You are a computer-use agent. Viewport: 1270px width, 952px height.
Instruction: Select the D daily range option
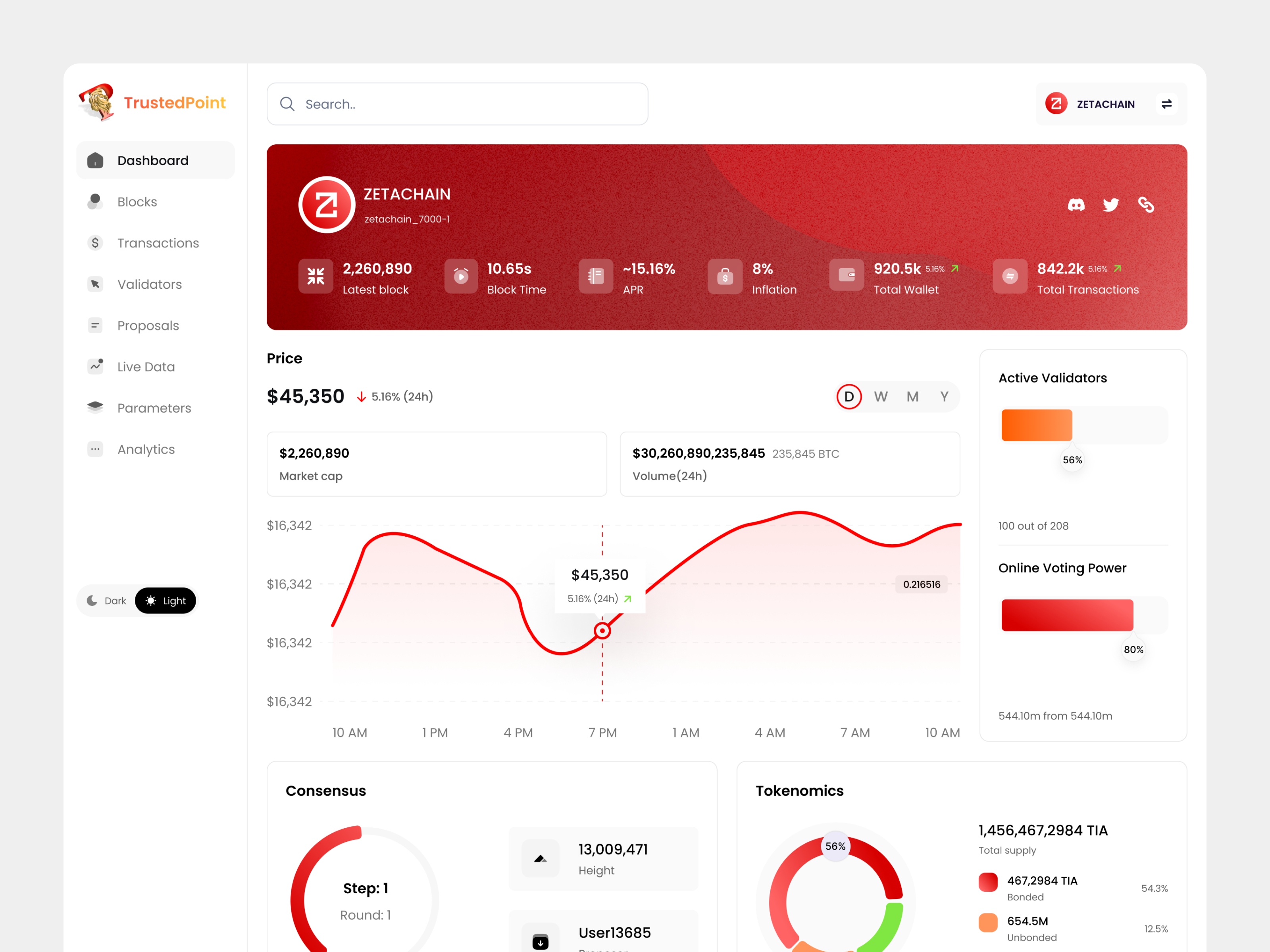click(849, 397)
